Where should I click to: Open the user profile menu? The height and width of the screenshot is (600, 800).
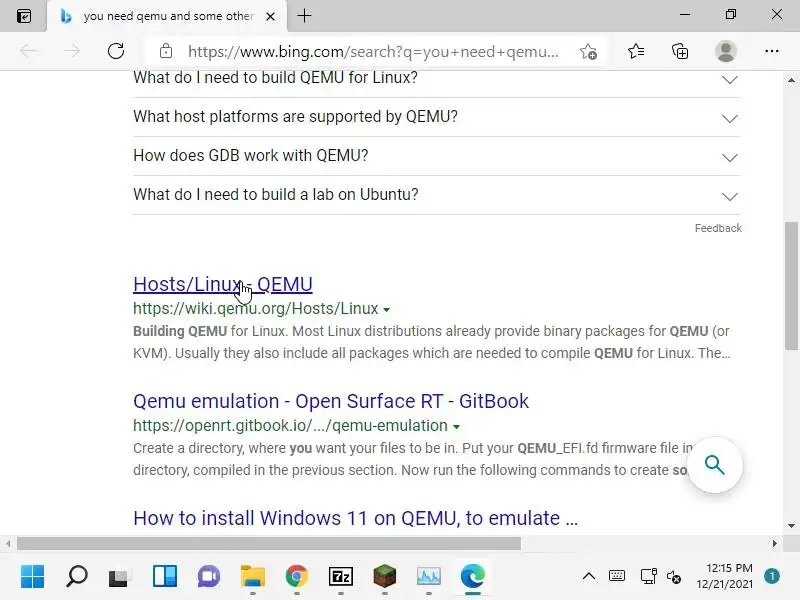(726, 51)
